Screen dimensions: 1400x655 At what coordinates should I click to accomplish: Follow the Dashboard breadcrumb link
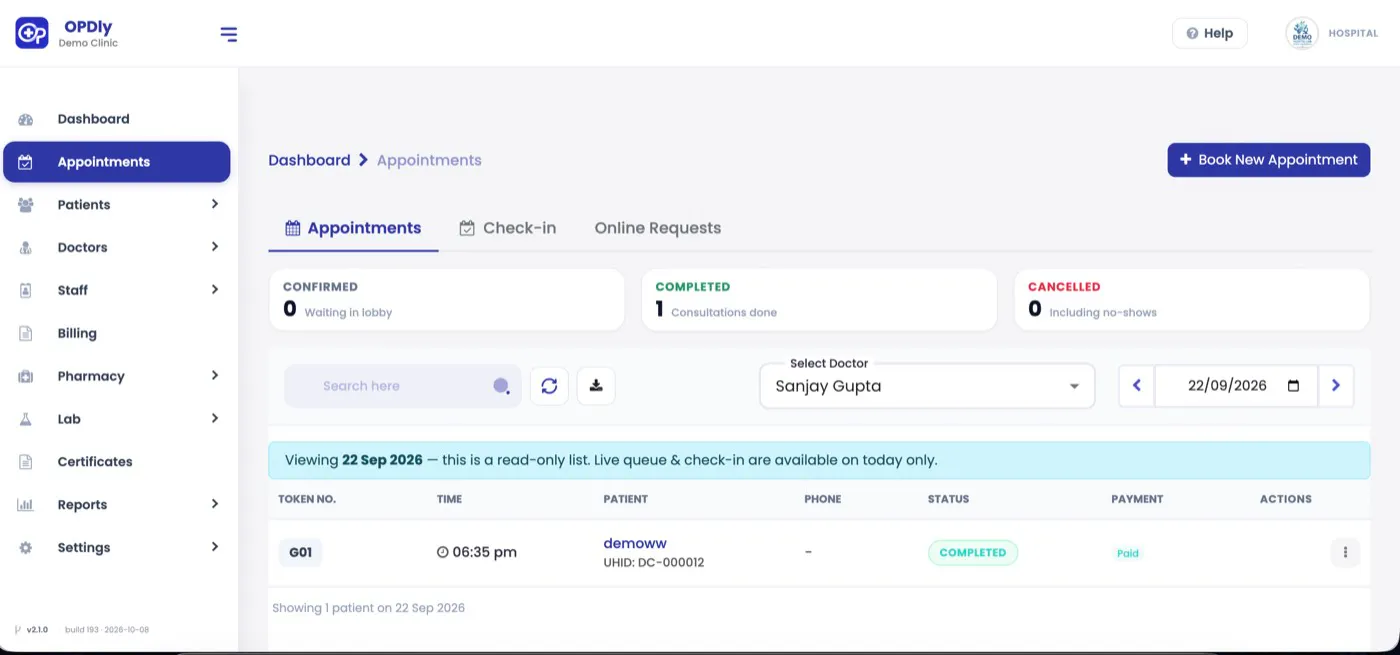tap(309, 160)
